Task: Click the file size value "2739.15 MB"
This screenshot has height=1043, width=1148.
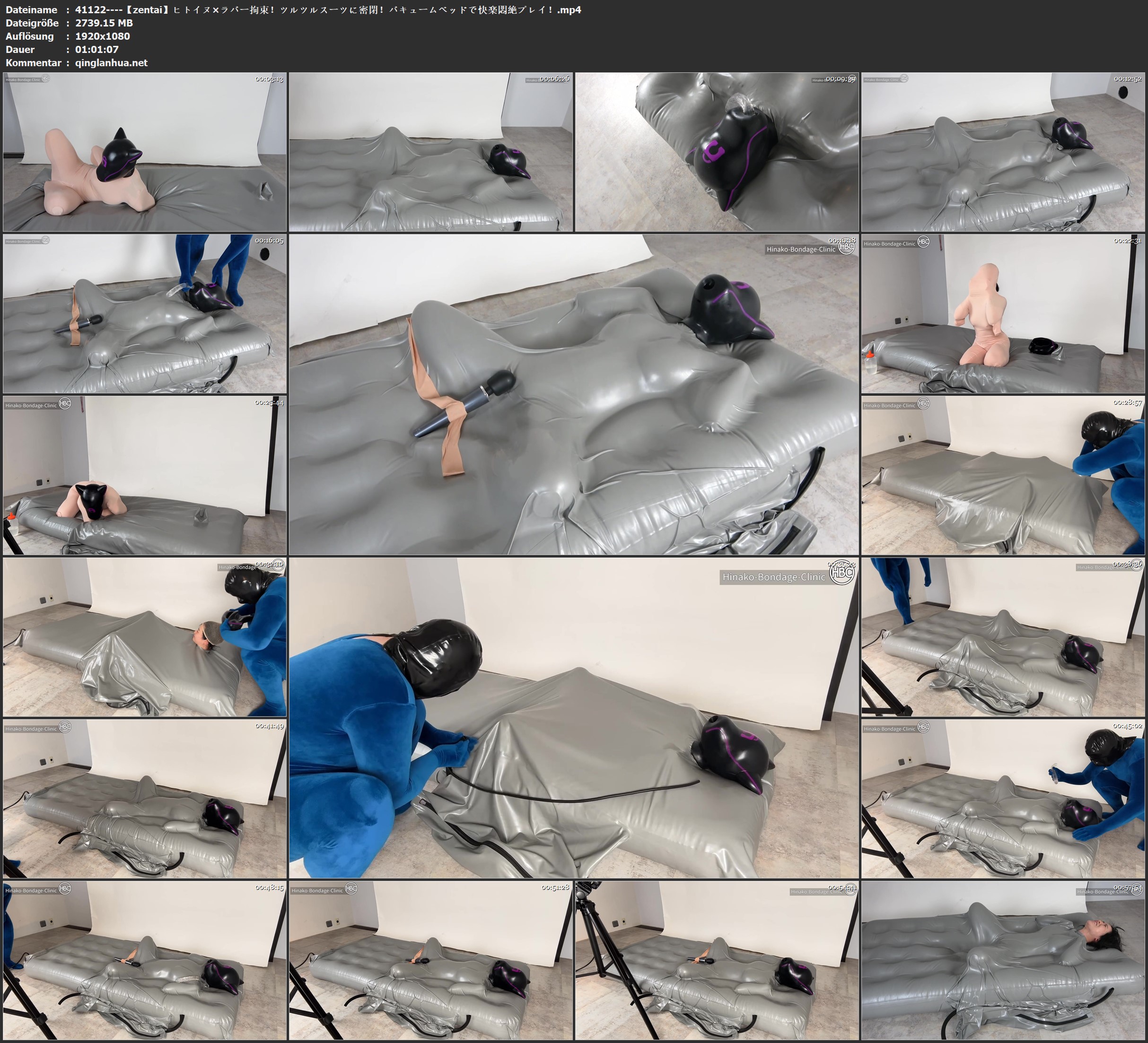Action: [104, 23]
